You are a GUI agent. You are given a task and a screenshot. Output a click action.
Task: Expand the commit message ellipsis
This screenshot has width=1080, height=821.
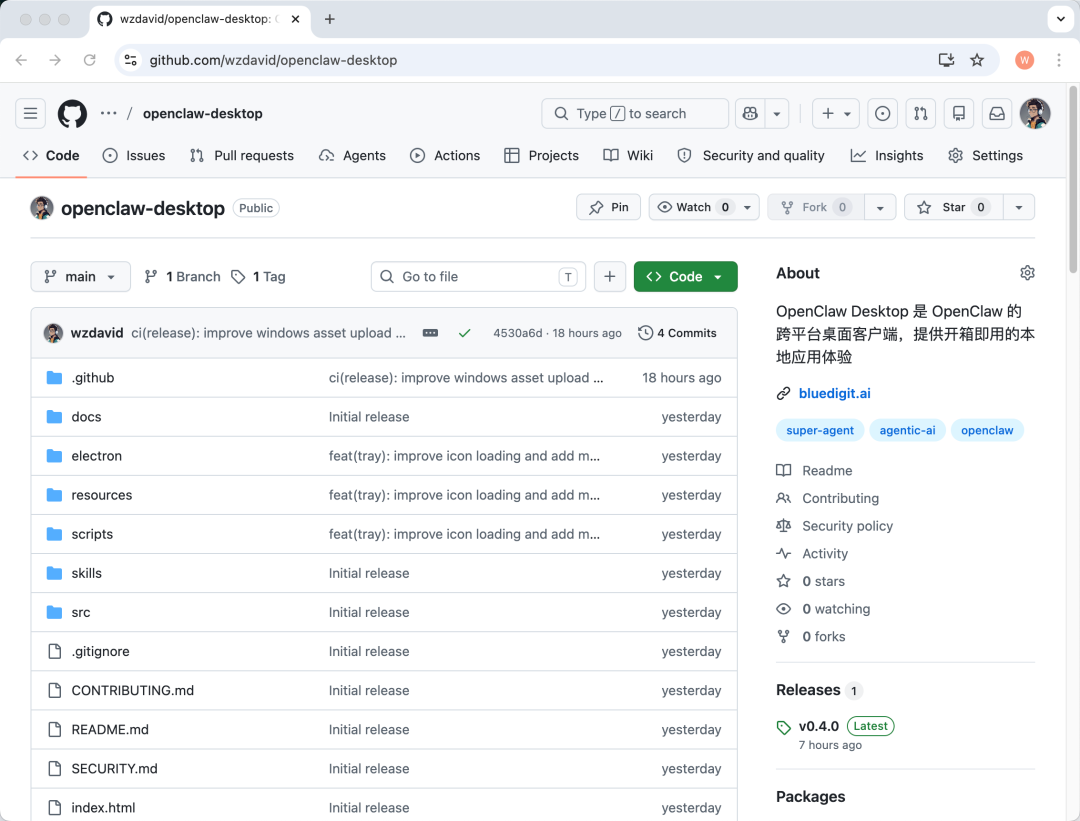click(430, 333)
